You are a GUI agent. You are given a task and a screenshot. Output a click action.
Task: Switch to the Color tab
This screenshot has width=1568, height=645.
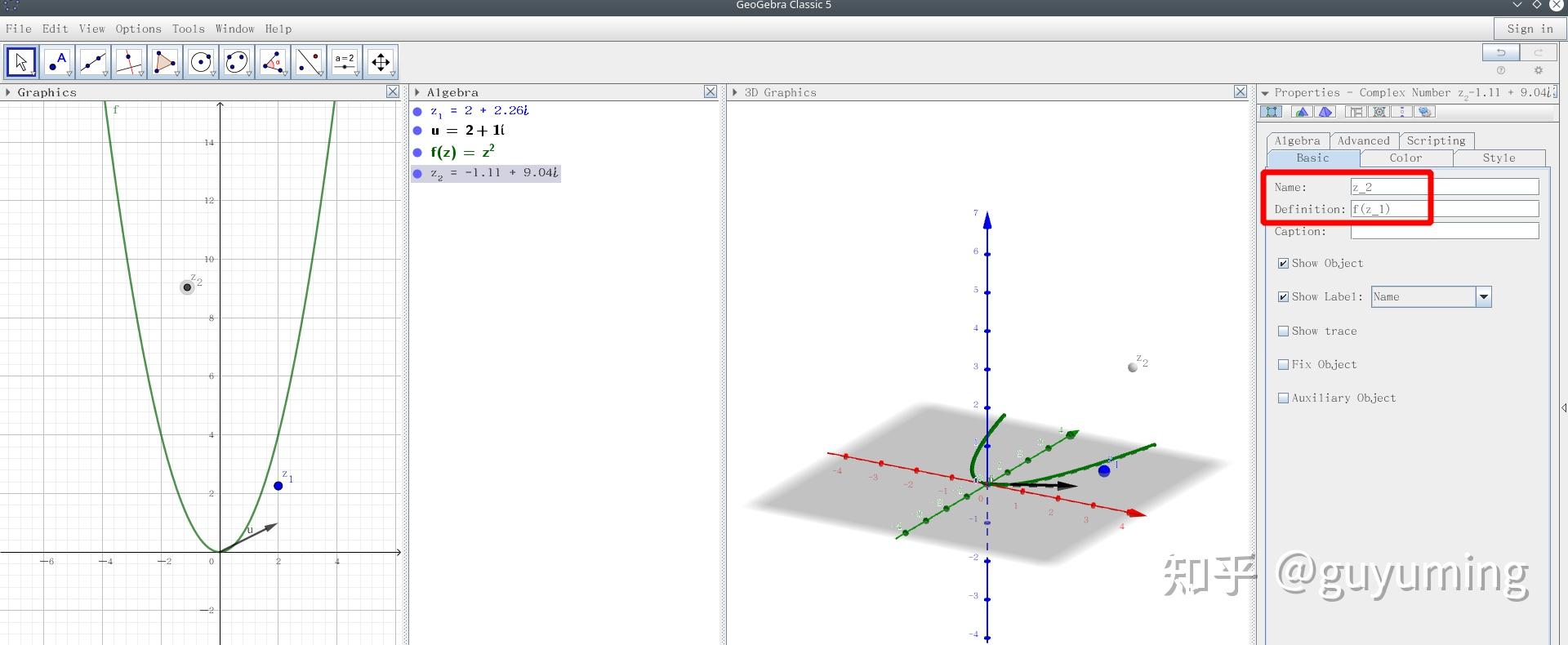[x=1405, y=158]
